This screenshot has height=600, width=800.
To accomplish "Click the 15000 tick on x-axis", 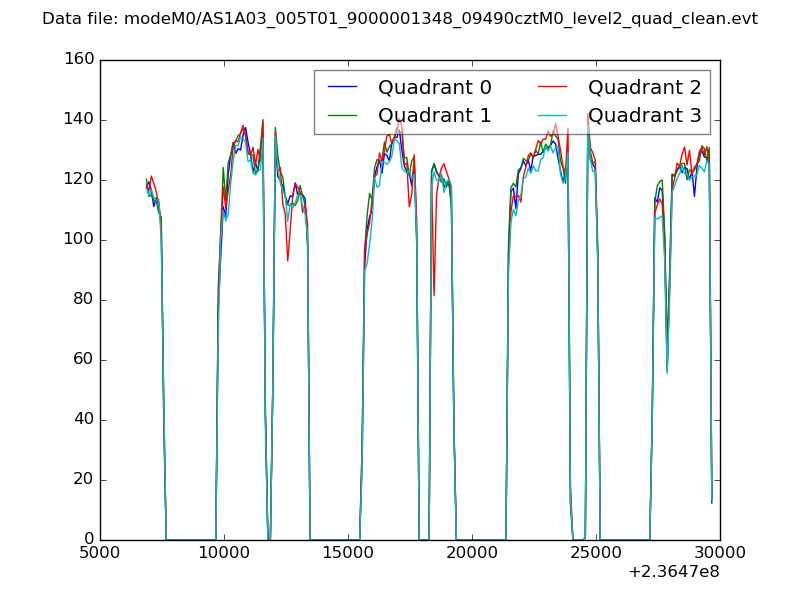I will [x=348, y=553].
